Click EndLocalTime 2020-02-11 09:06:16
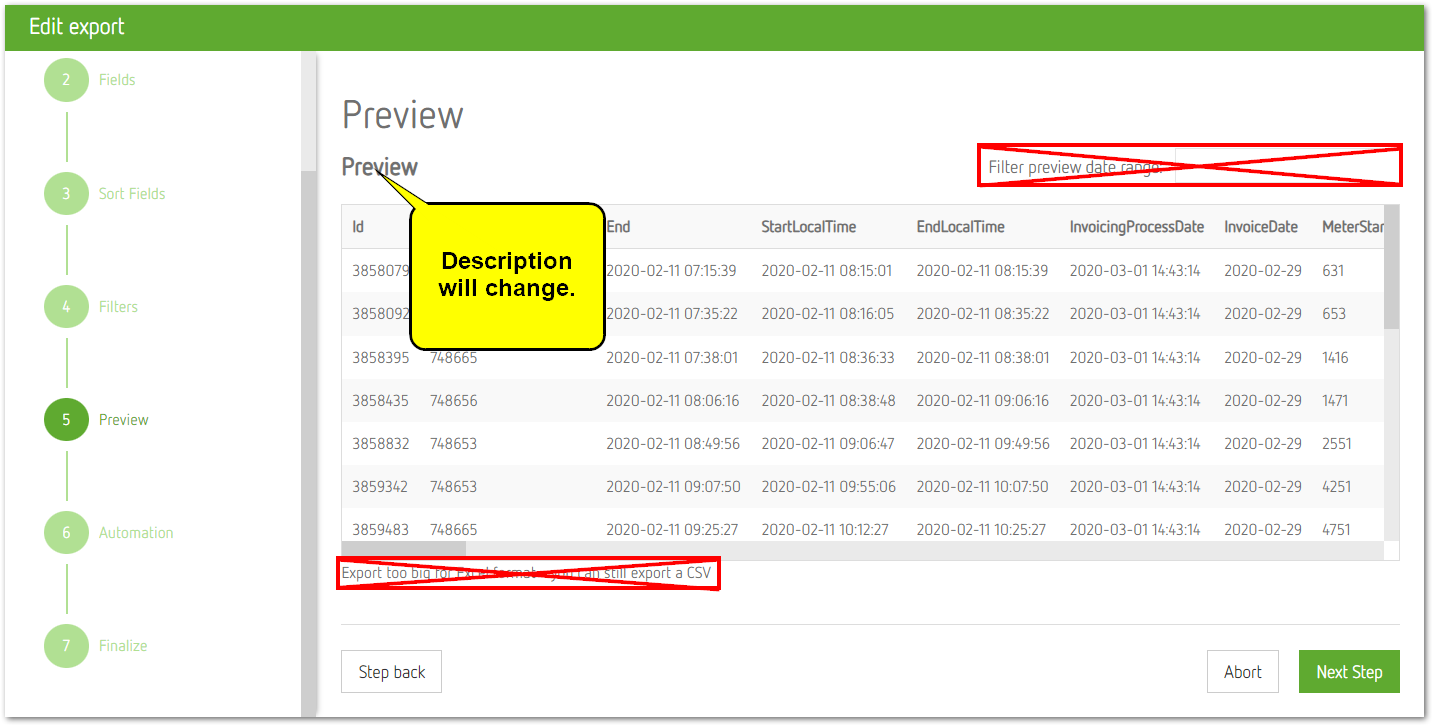 [983, 400]
